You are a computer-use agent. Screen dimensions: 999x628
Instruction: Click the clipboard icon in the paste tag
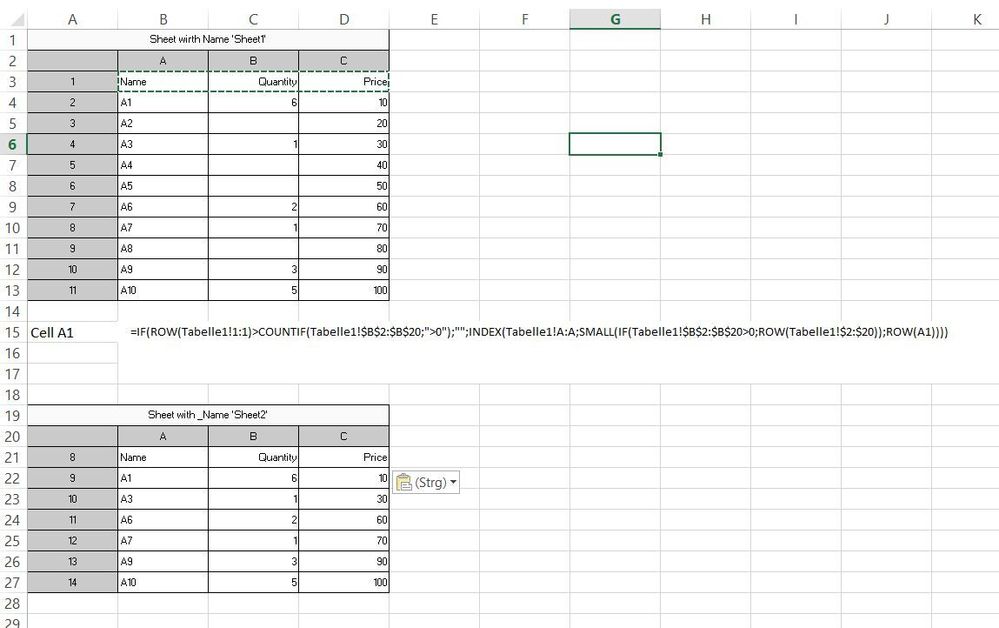click(404, 481)
